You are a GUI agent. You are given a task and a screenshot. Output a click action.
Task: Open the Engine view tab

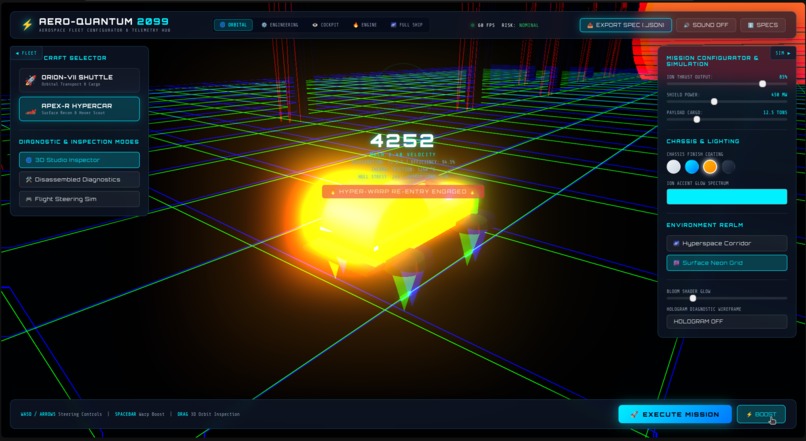(x=365, y=25)
